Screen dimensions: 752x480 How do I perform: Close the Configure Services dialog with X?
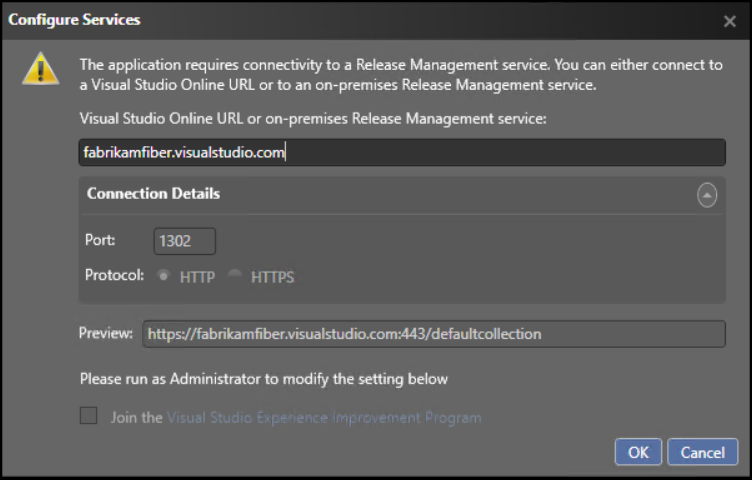(729, 21)
